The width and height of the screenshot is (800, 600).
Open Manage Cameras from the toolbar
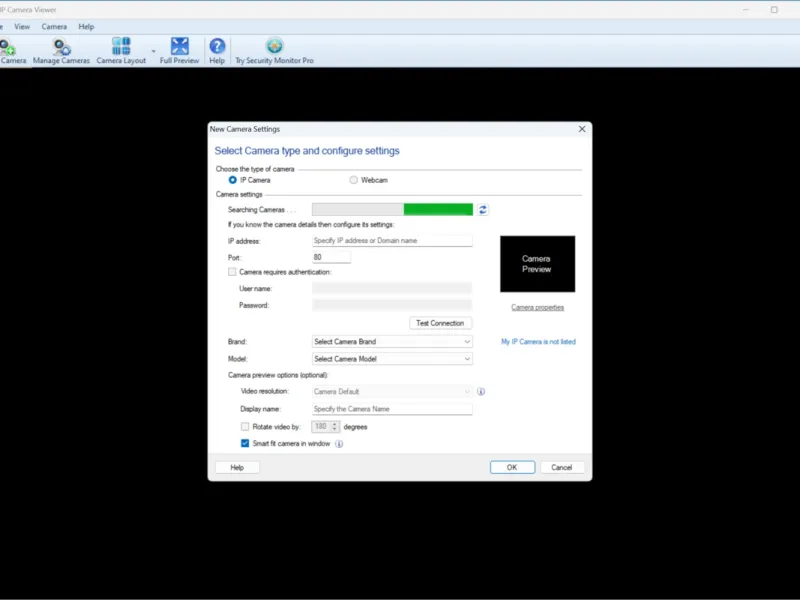point(61,51)
